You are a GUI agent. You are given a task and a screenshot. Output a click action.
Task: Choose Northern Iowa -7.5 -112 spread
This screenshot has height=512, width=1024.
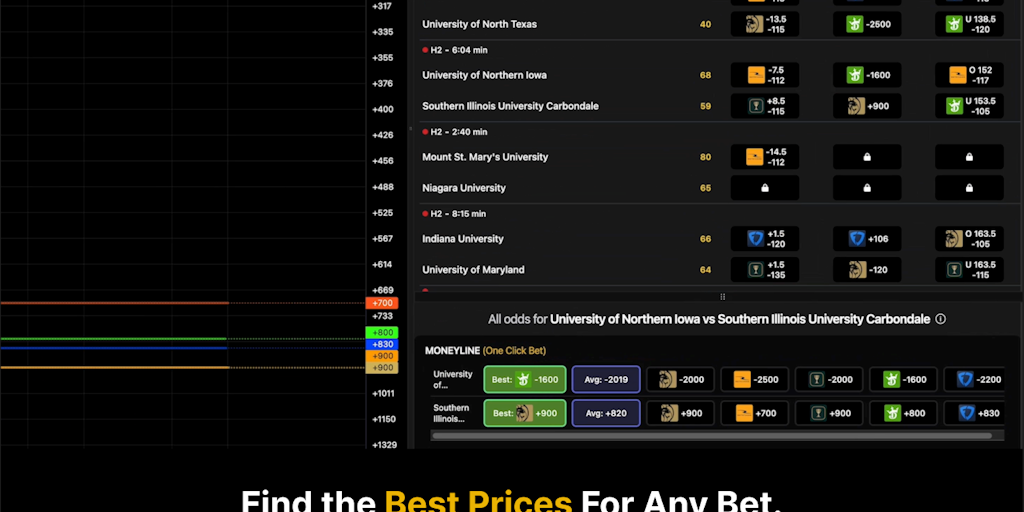tap(765, 75)
